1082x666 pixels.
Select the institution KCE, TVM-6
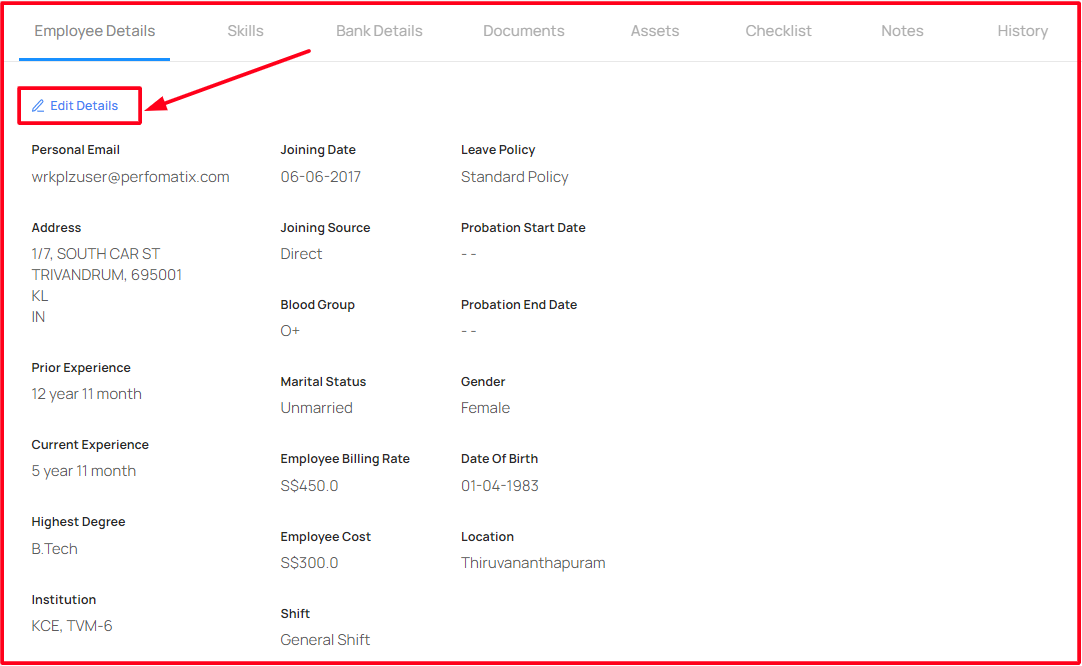pyautogui.click(x=72, y=626)
